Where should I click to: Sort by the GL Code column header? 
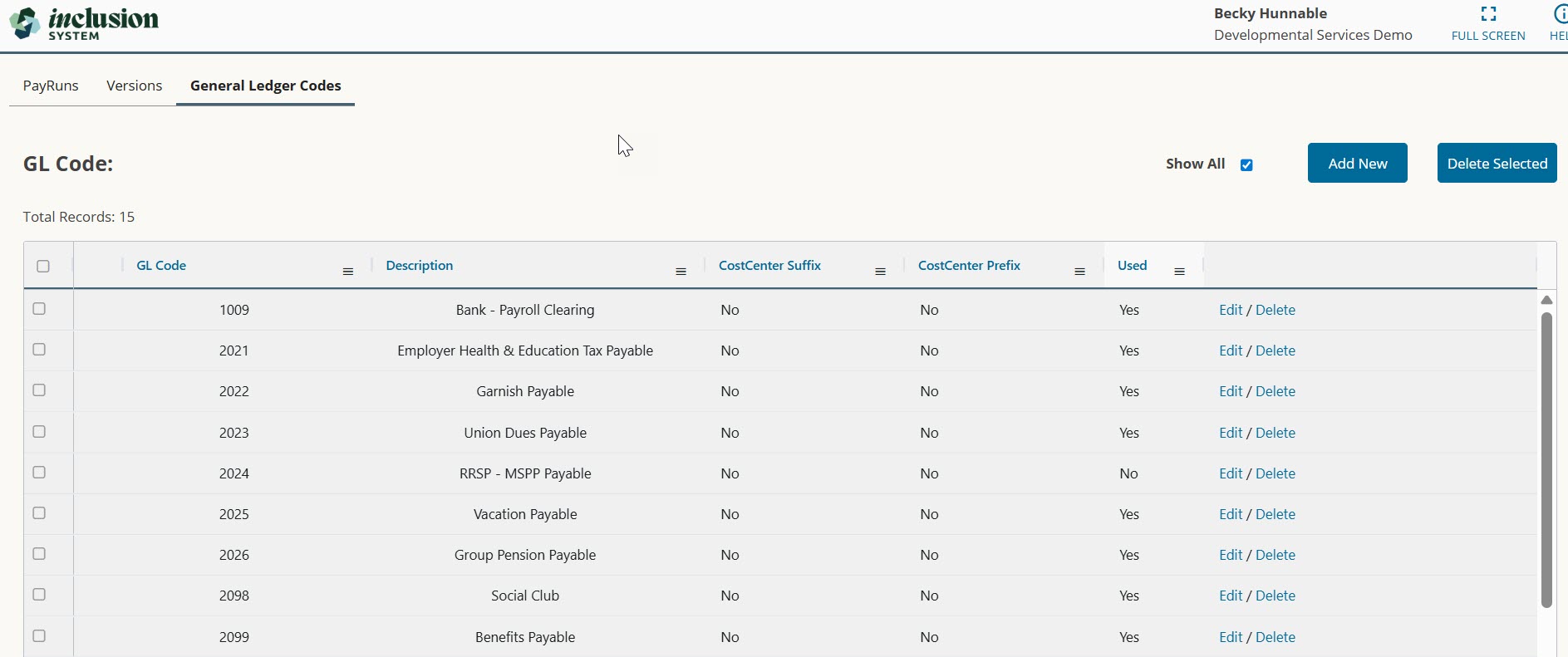click(161, 265)
